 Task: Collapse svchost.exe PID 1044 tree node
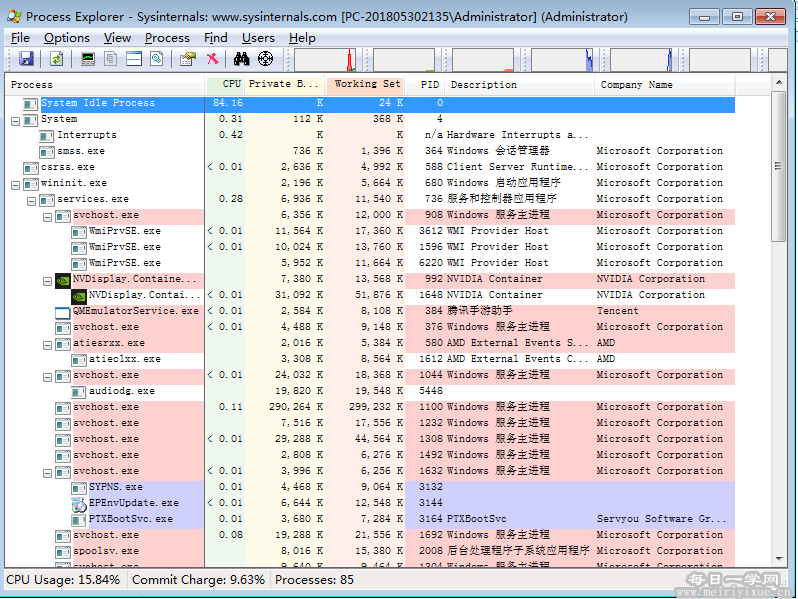coord(47,377)
